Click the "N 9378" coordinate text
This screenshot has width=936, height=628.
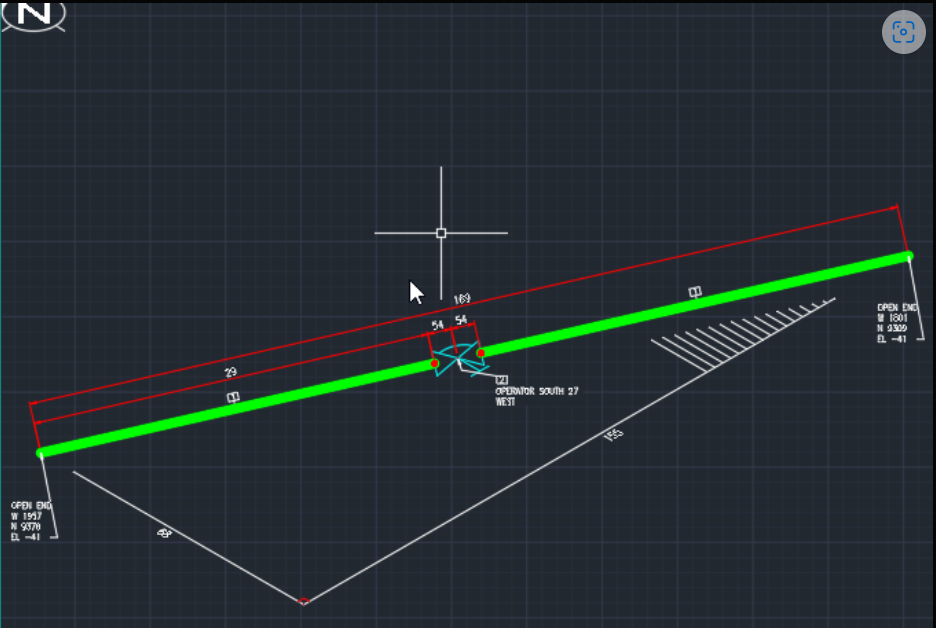26,526
